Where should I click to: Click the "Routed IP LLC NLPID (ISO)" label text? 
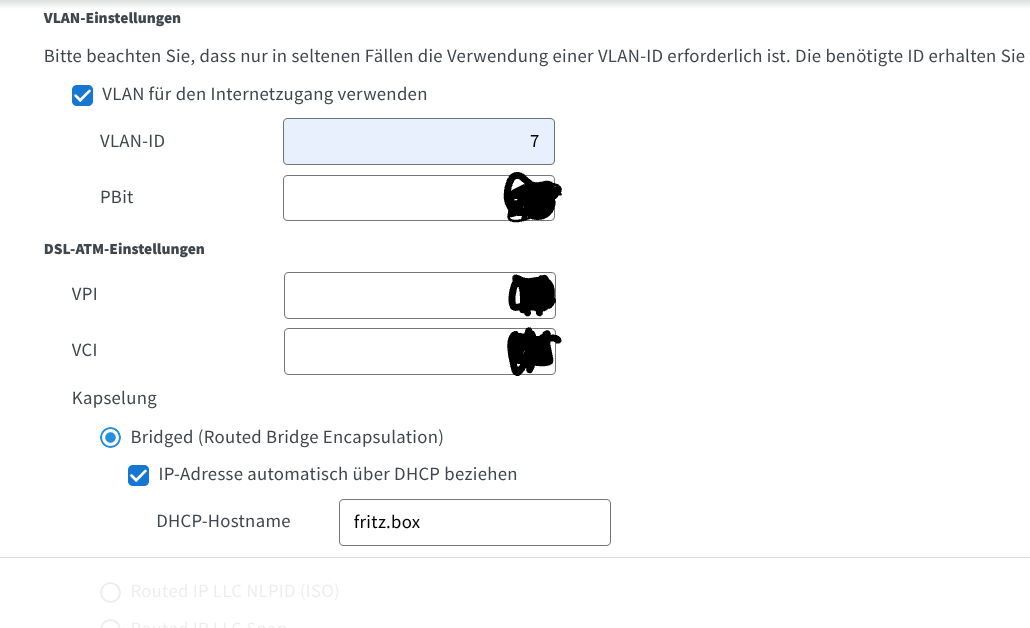coord(235,592)
